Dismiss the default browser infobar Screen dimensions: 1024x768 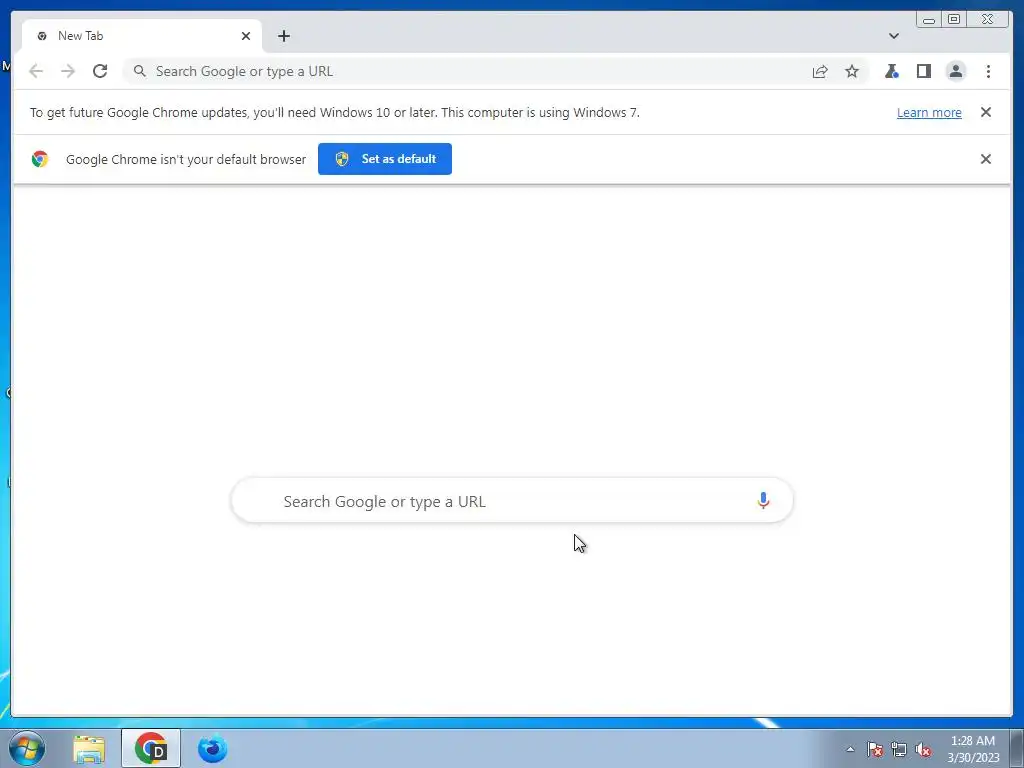[985, 159]
